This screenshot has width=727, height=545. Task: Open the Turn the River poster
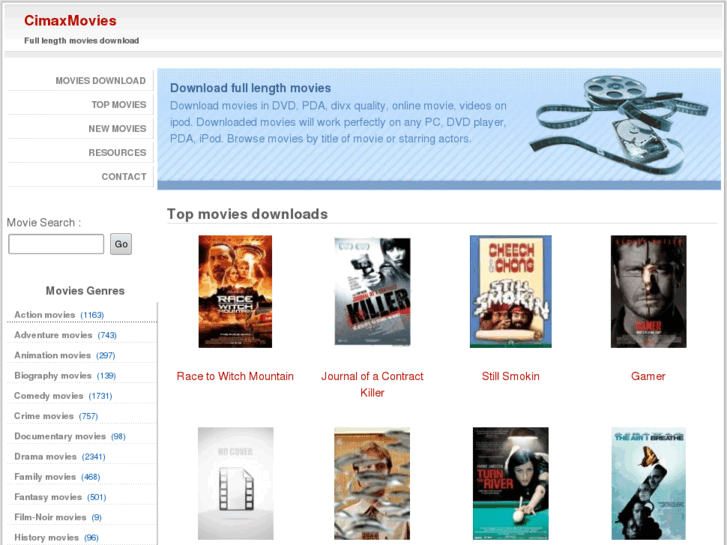pyautogui.click(x=510, y=483)
